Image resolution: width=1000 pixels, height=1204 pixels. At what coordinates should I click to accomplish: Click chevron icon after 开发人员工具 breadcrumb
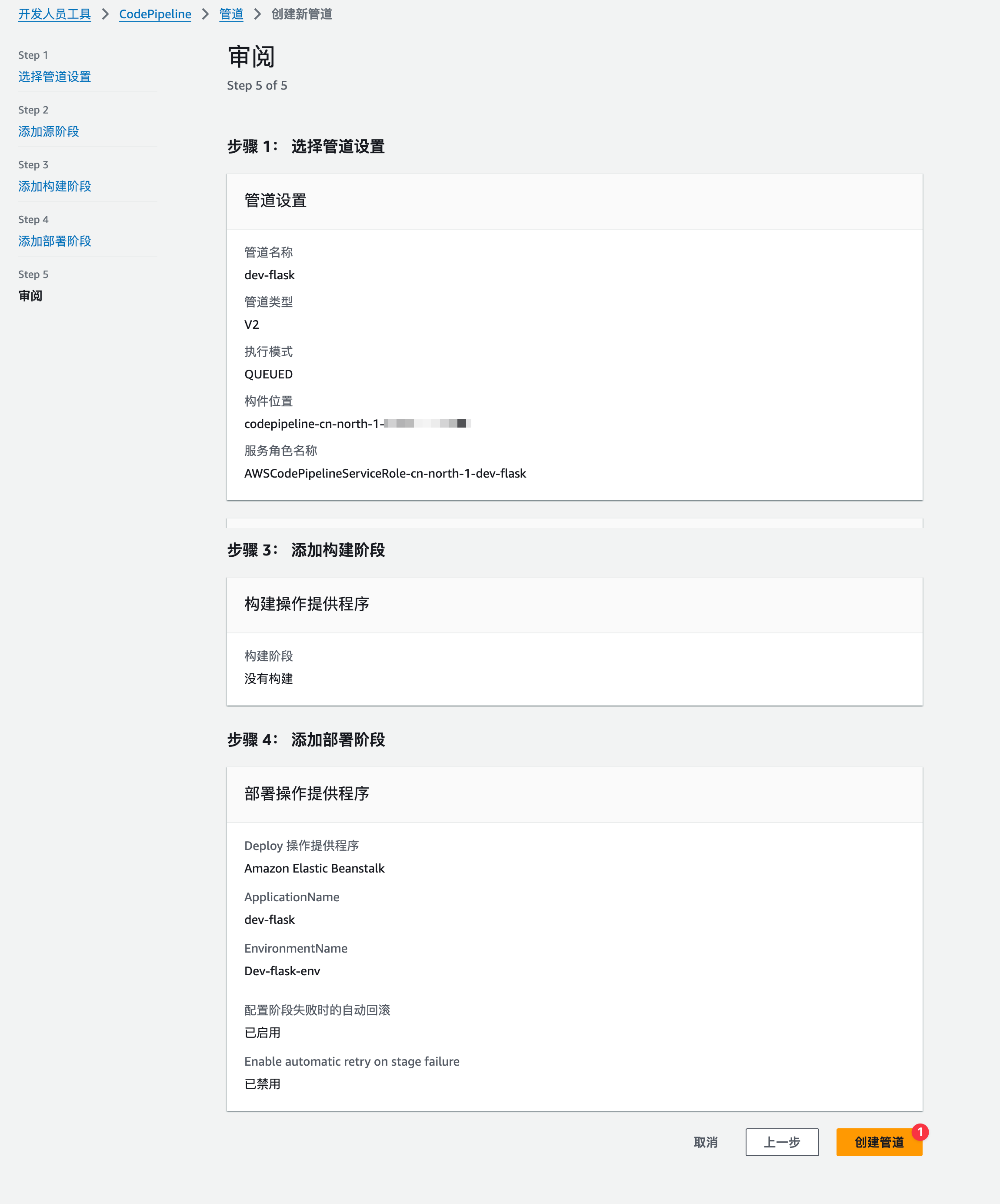pos(106,14)
